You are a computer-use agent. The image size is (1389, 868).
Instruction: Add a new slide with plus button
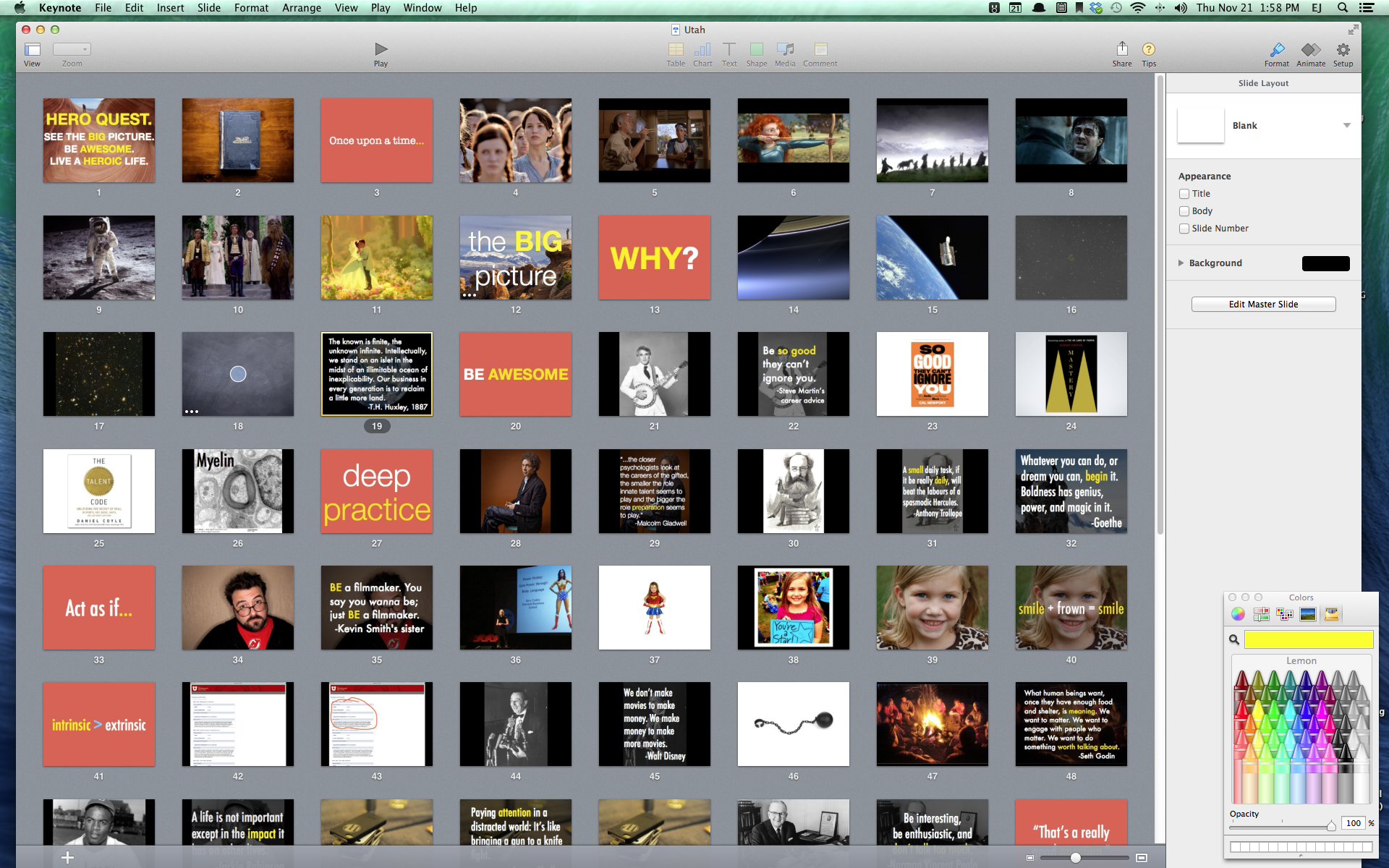67,857
